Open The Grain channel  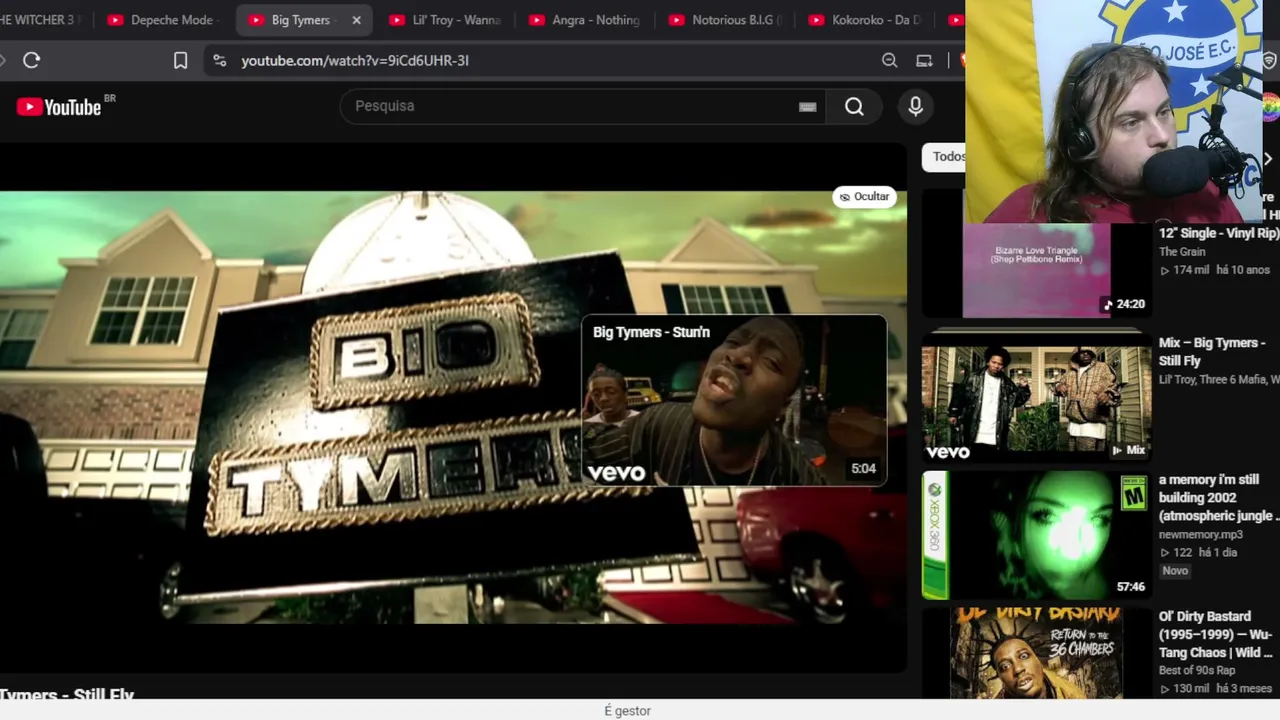[x=1182, y=252]
